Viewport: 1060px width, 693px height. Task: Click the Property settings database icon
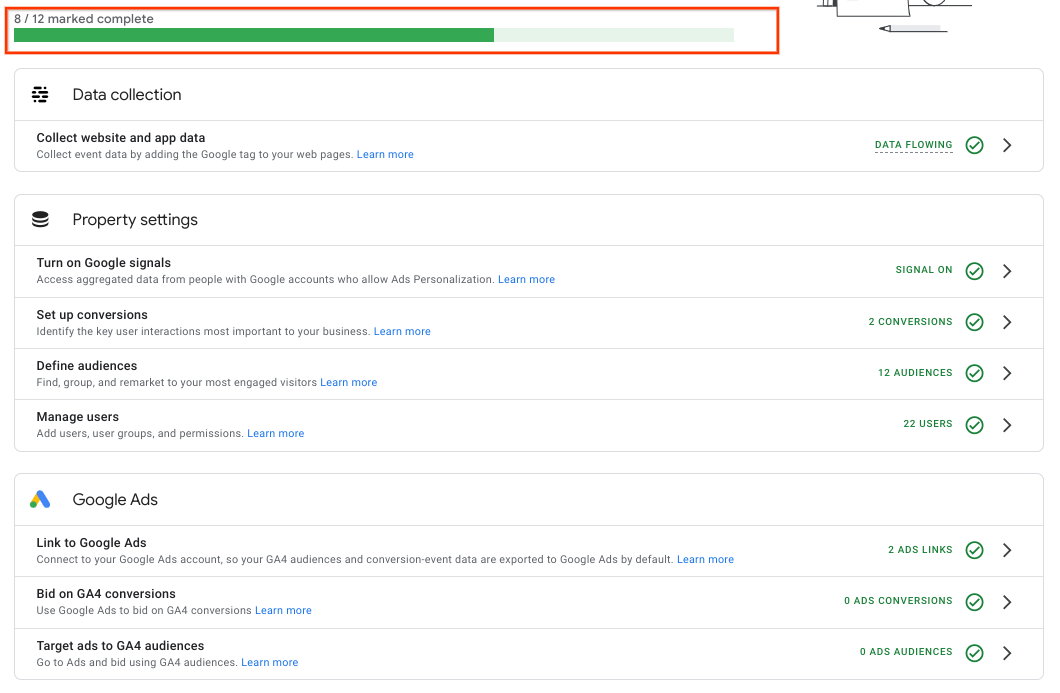click(41, 220)
